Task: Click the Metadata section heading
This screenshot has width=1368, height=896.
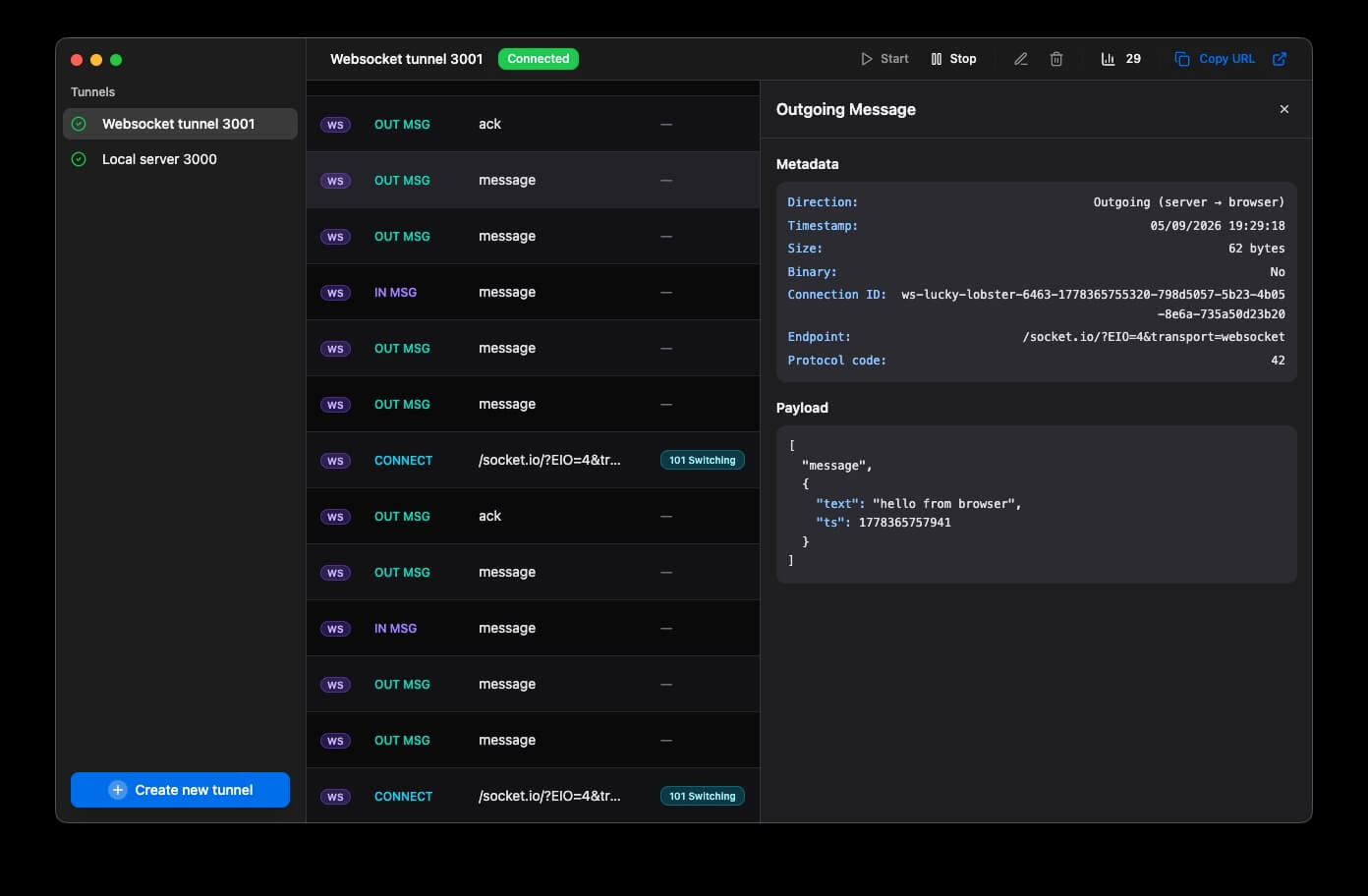Action: (808, 164)
